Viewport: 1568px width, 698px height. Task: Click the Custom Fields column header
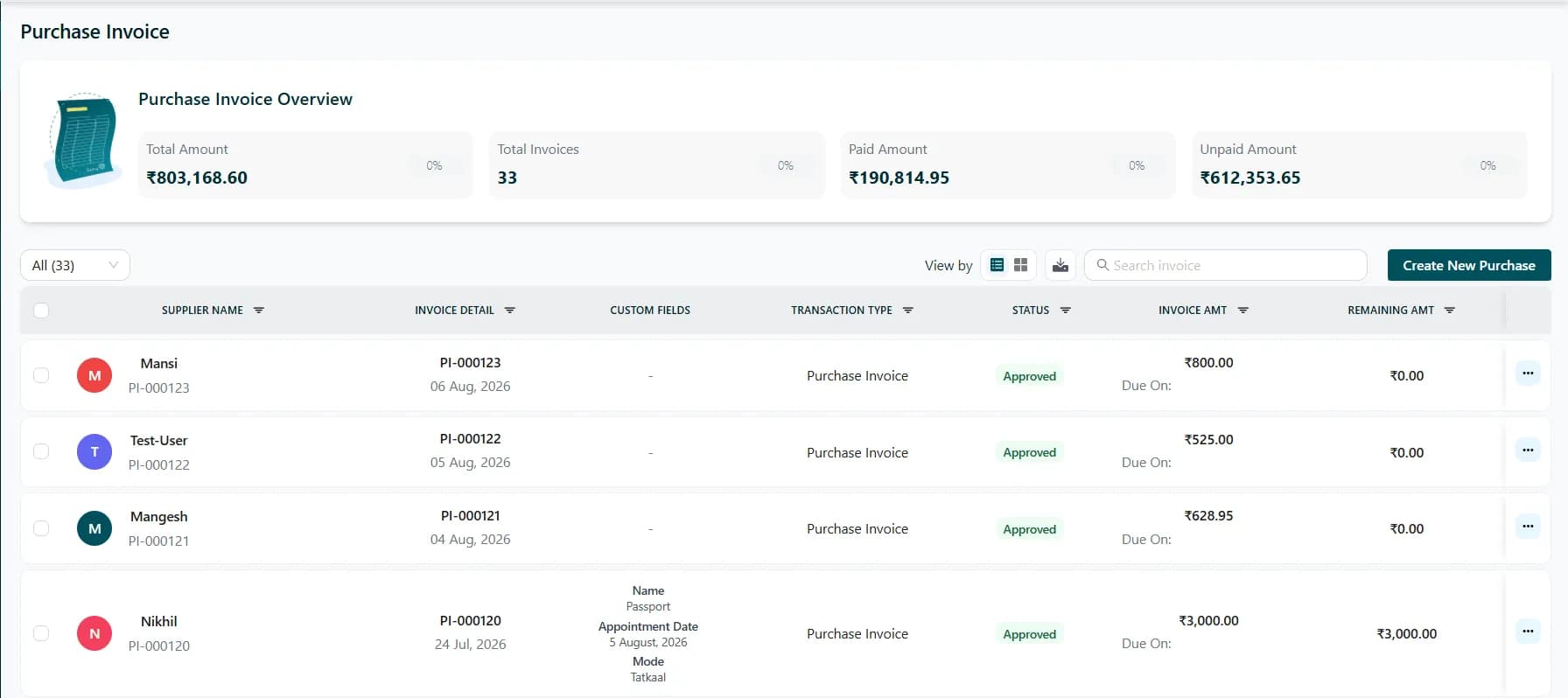click(650, 311)
